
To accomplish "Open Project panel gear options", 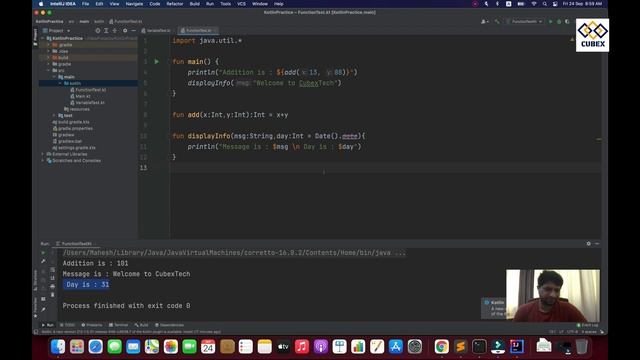I will point(125,31).
